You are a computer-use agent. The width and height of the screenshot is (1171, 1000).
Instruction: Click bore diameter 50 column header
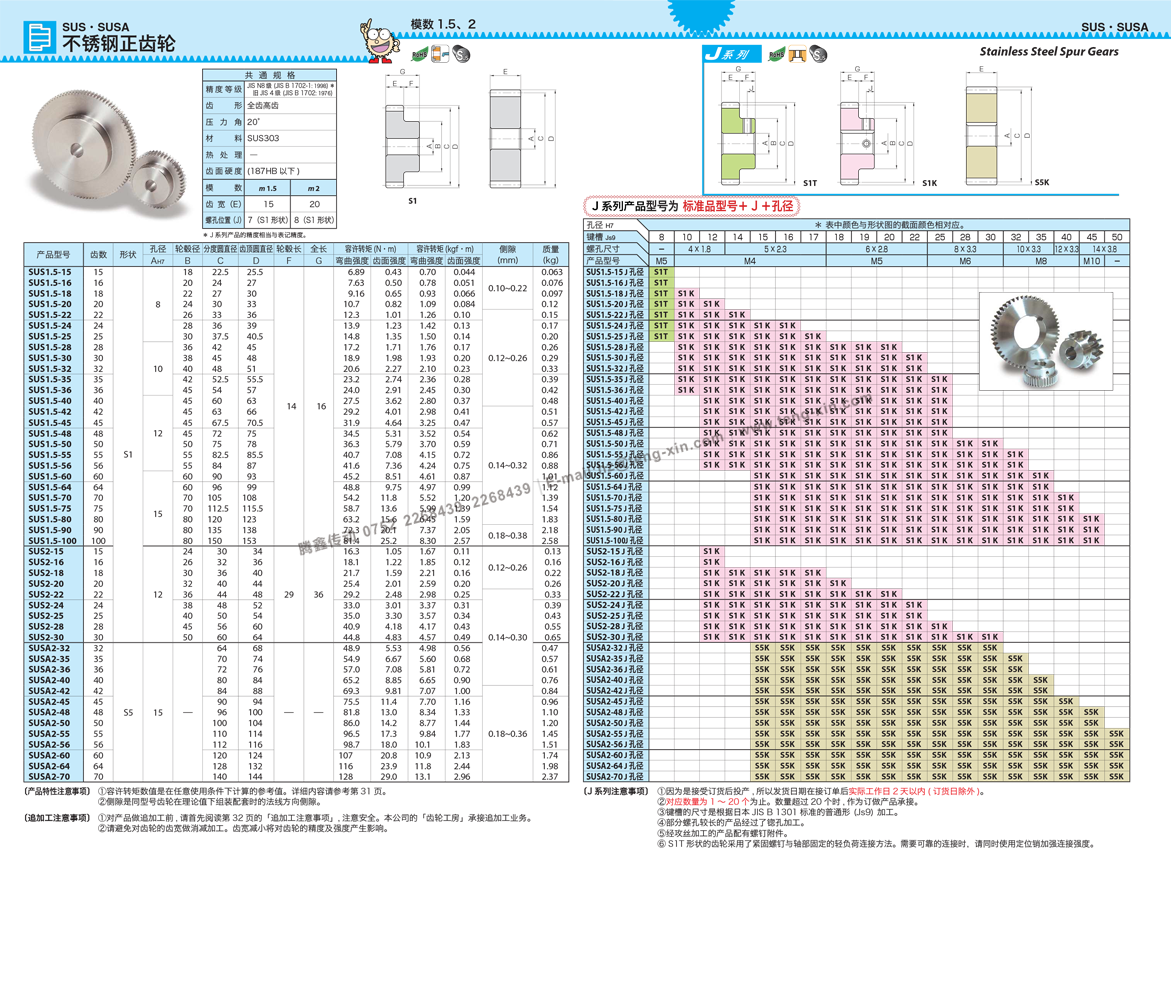(1117, 237)
